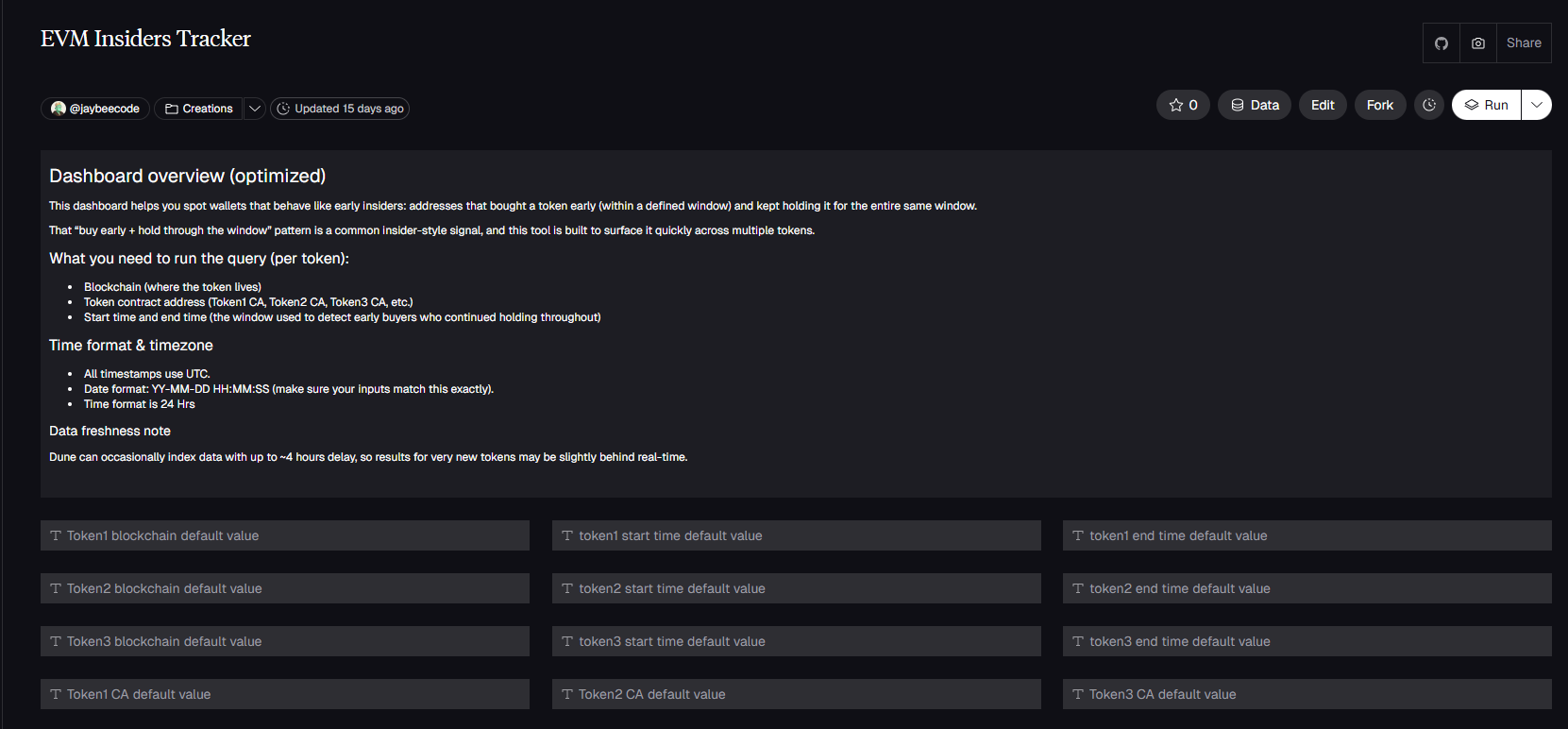Expand the Run options dropdown arrow
The width and height of the screenshot is (1568, 729).
pyautogui.click(x=1537, y=105)
